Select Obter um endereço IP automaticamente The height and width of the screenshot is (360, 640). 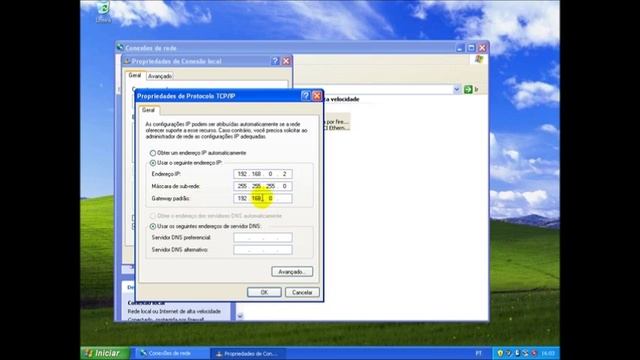click(x=153, y=153)
